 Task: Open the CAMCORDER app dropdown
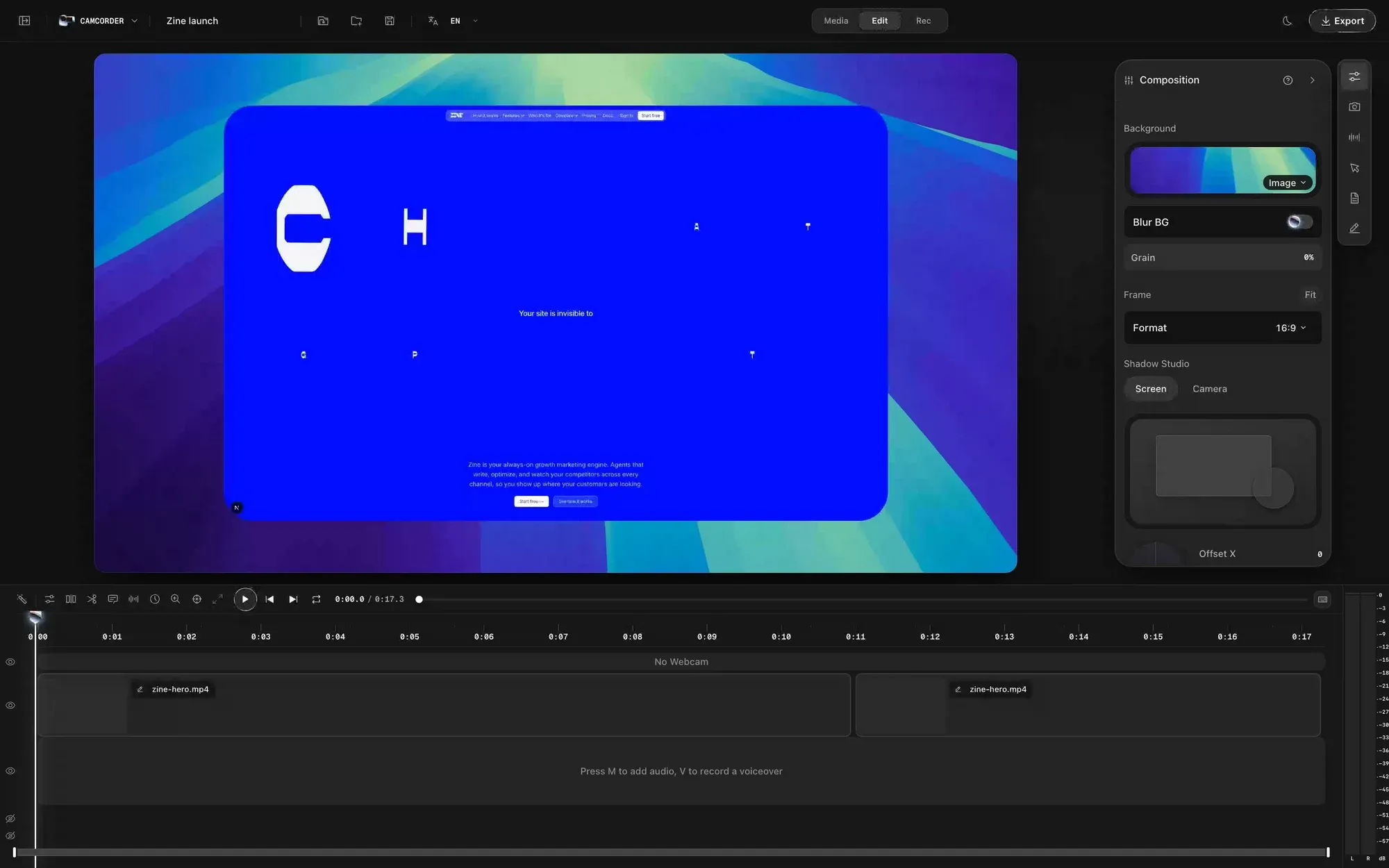tap(98, 21)
